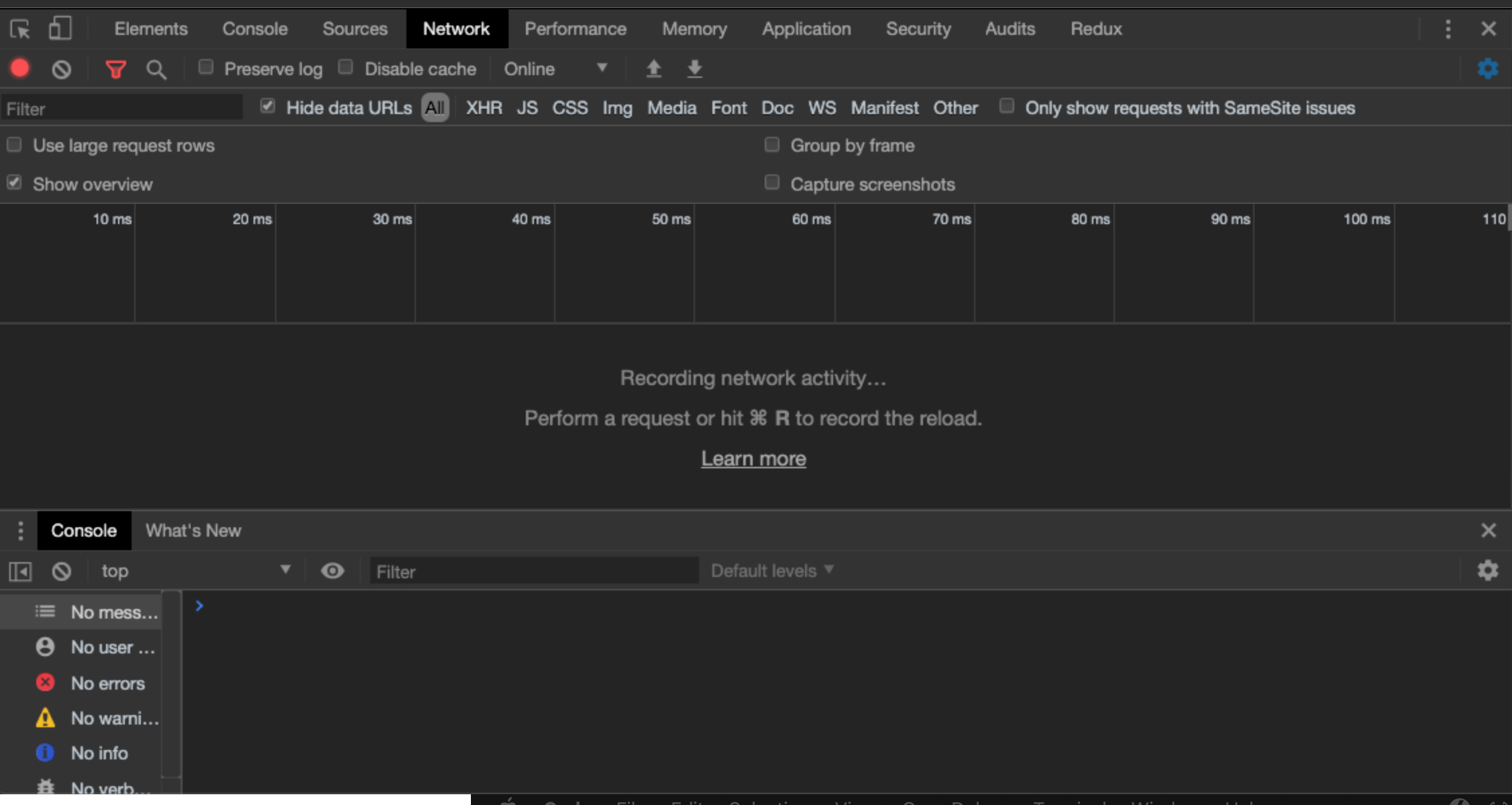This screenshot has height=805, width=1512.
Task: Toggle the device toolbar icon
Action: point(59,28)
